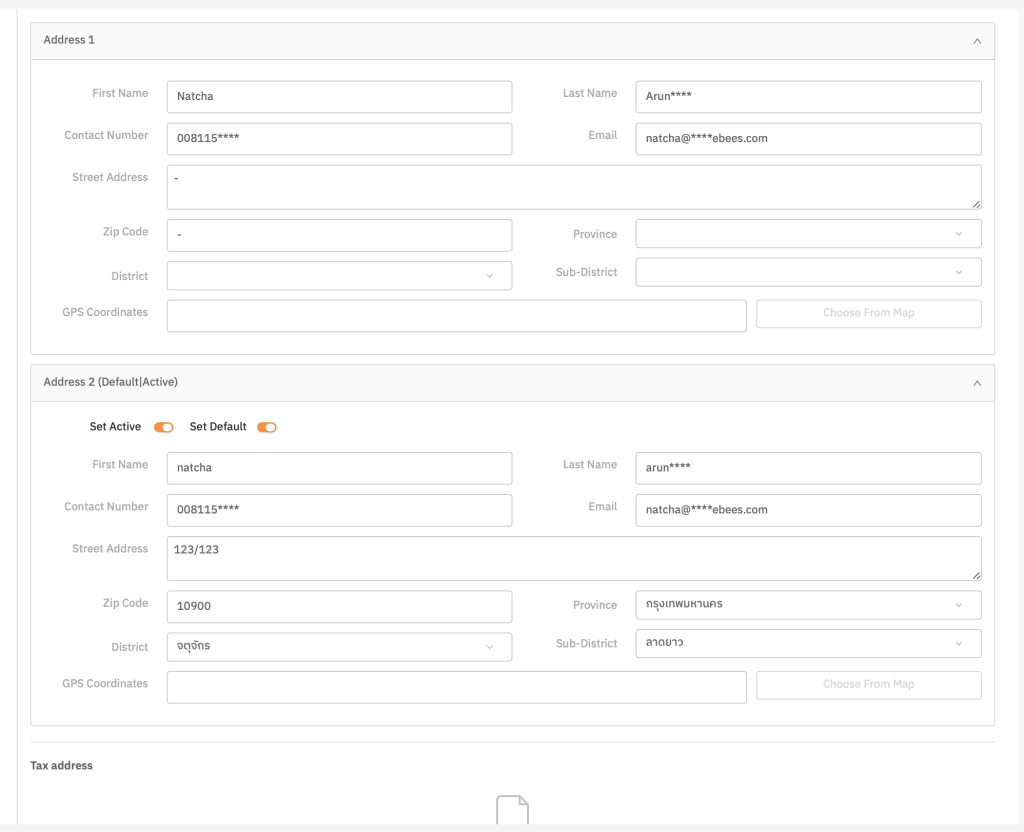Toggle the Set Active switch
1024x832 pixels.
coord(164,427)
